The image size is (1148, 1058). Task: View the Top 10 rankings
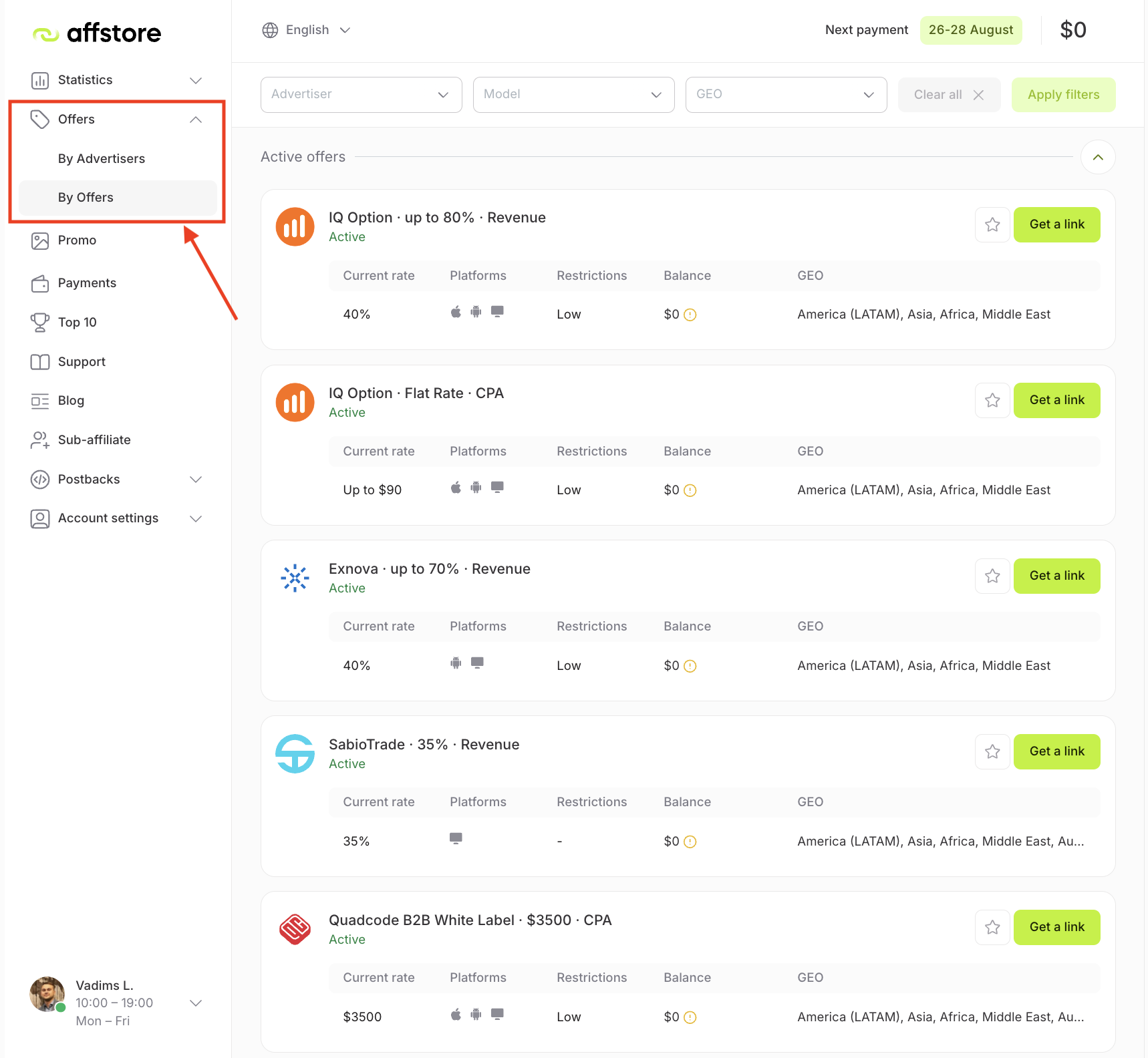(78, 322)
